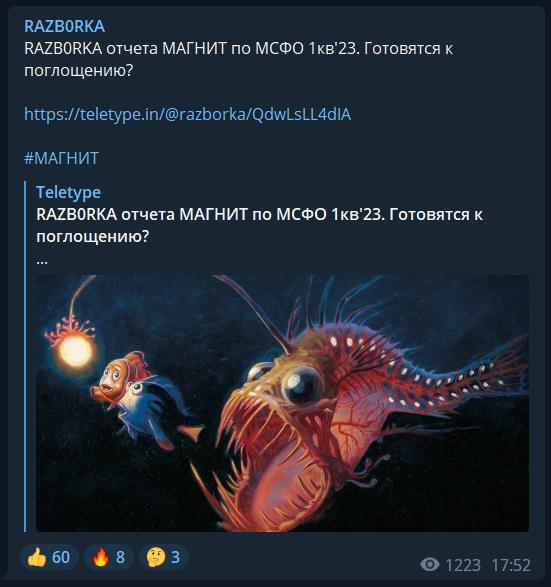Click the Teletype site name in preview
551x587 pixels.
(x=69, y=192)
